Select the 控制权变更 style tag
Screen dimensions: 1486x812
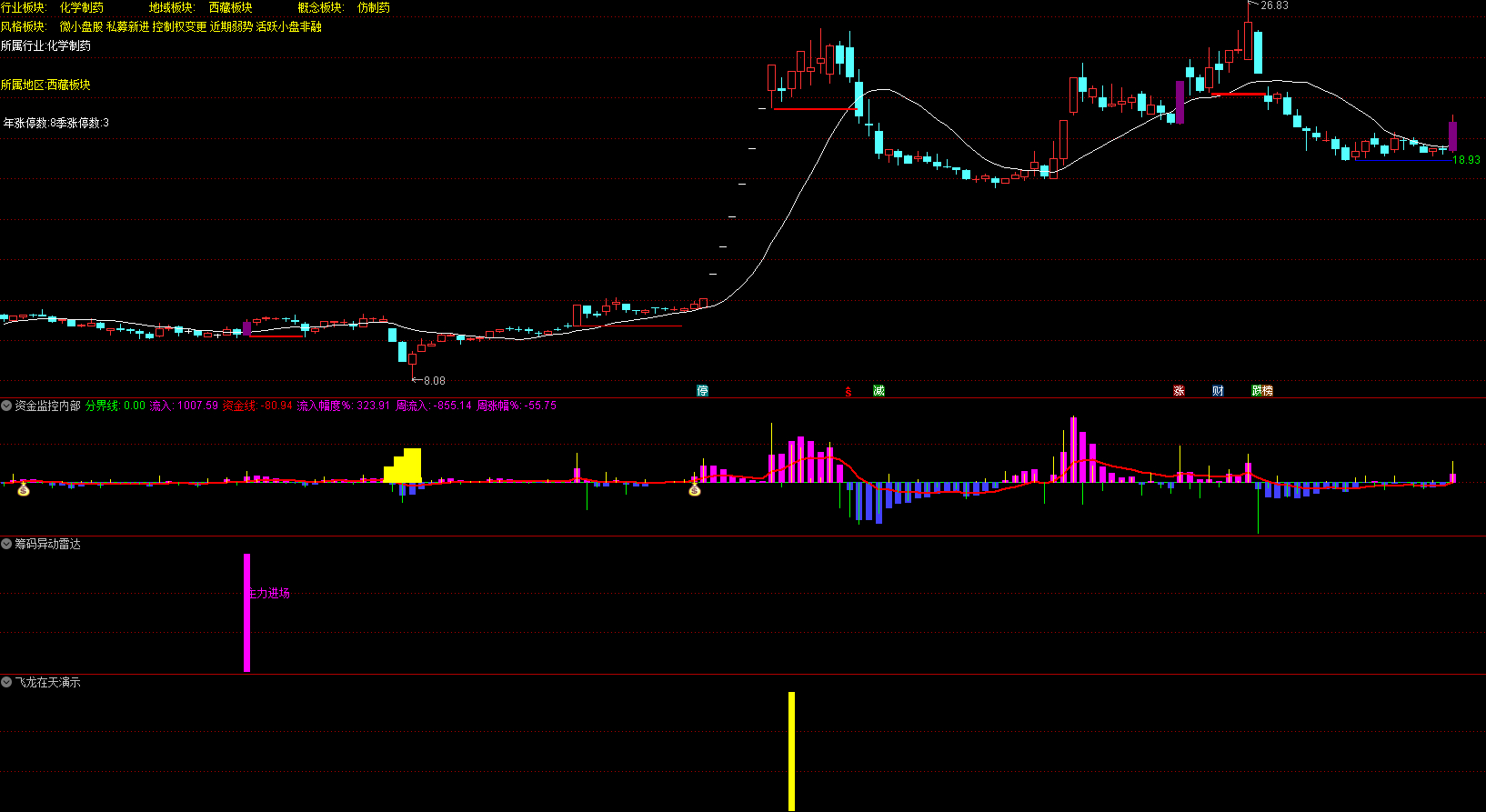point(179,26)
